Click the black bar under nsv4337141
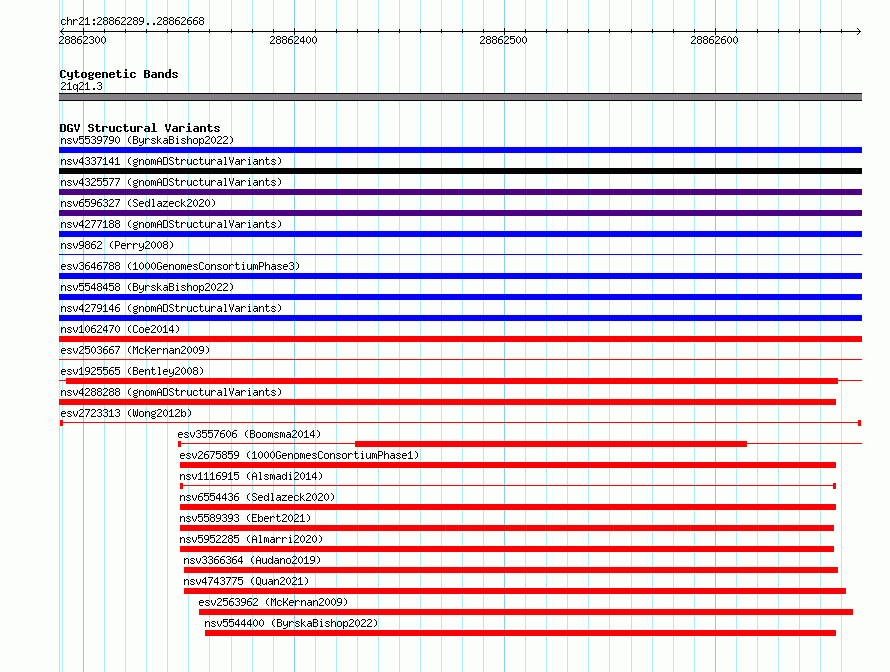 coord(460,171)
